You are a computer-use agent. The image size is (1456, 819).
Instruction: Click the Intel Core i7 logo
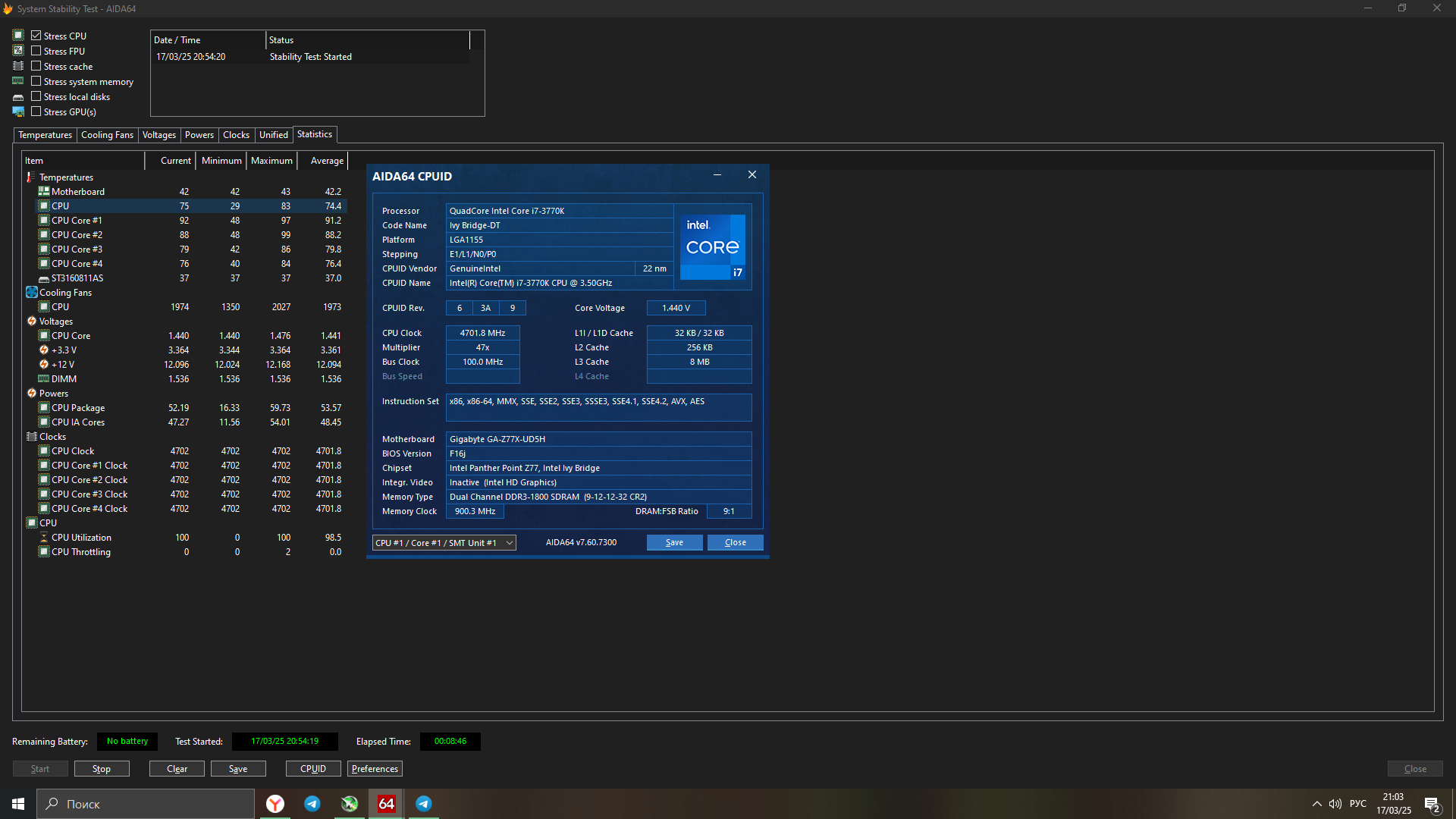(712, 247)
